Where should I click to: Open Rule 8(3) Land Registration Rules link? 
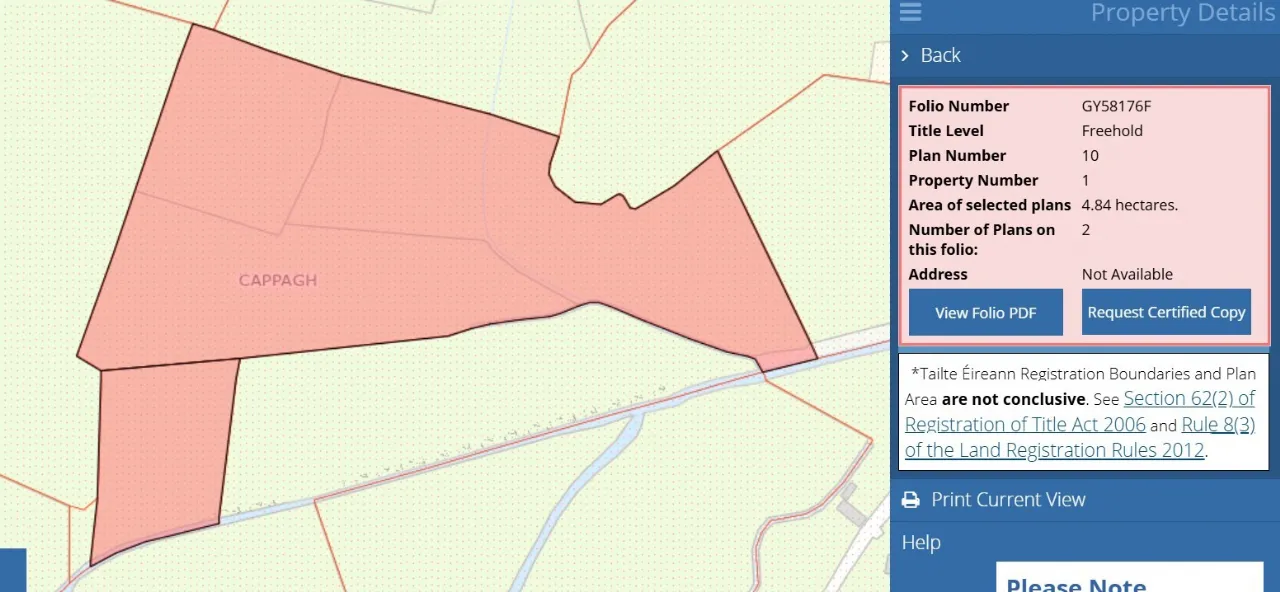pos(1217,425)
